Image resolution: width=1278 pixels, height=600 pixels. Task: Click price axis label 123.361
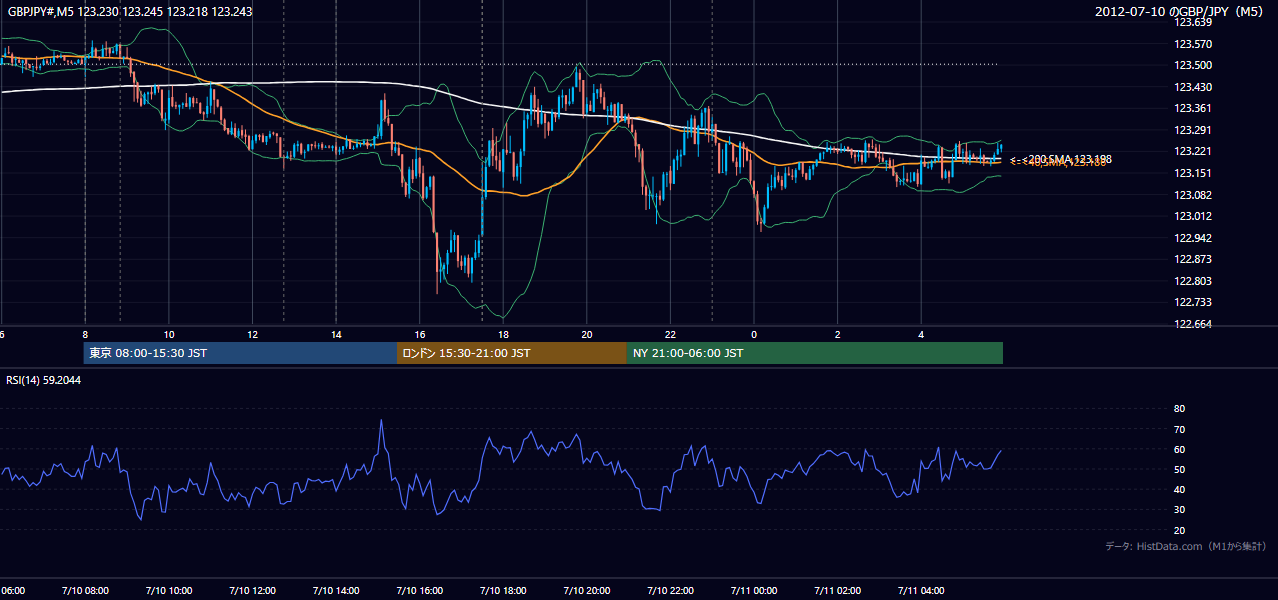pyautogui.click(x=1193, y=108)
